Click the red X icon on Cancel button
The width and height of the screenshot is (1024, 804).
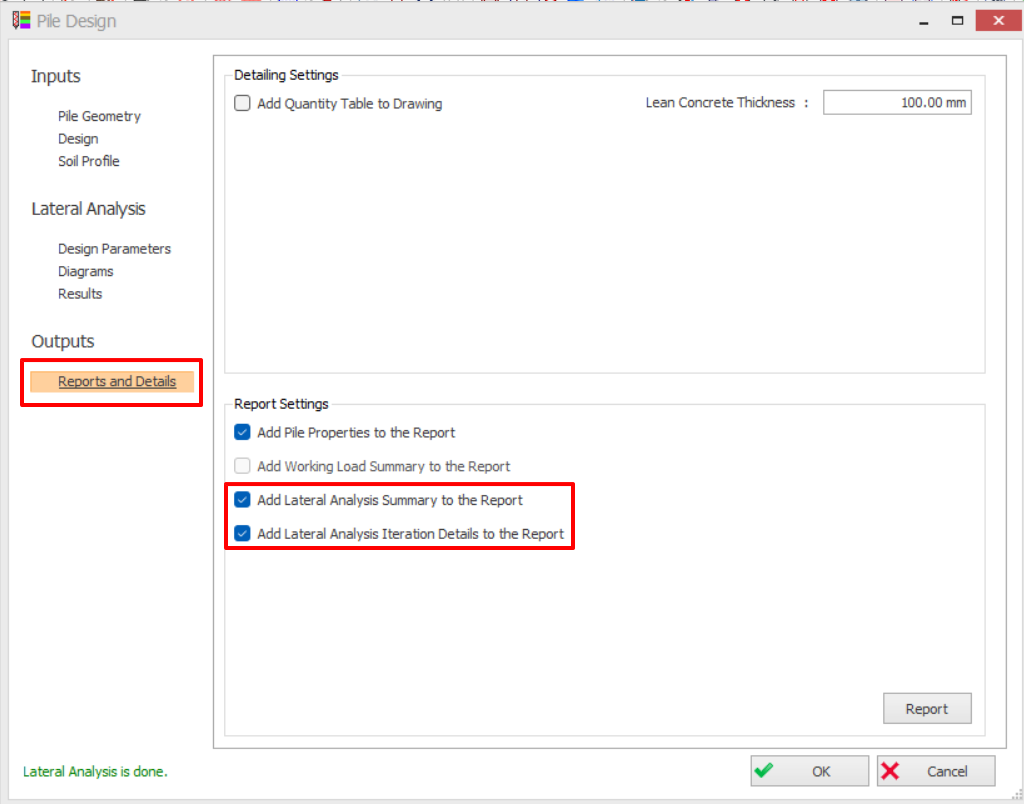point(891,771)
